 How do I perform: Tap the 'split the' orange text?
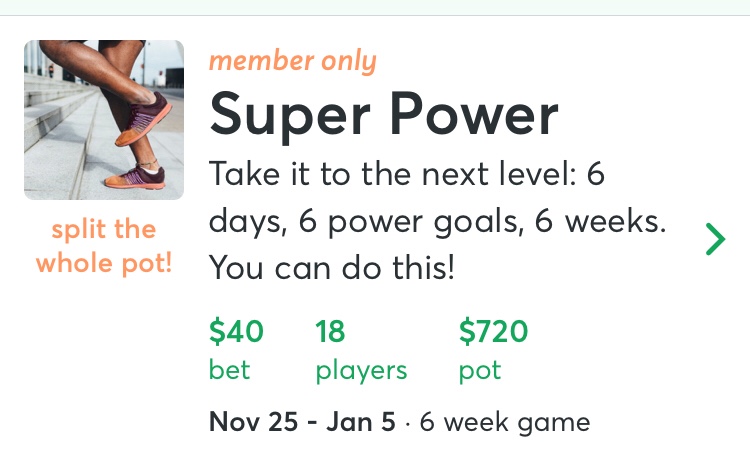[104, 230]
